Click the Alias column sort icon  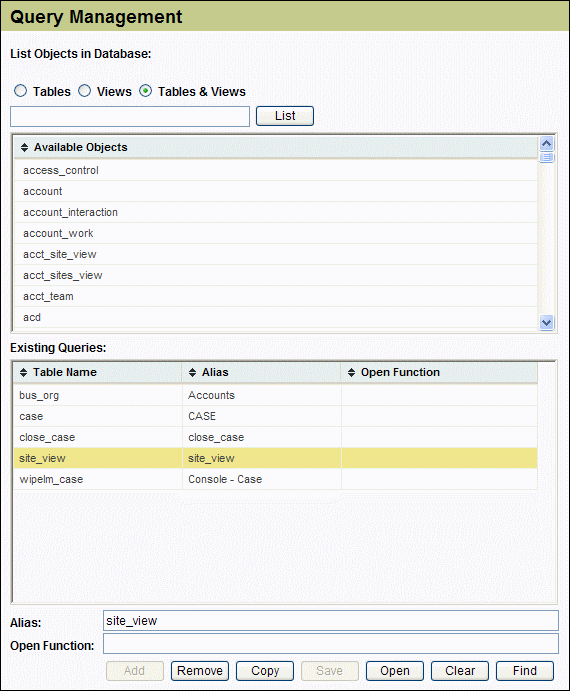click(x=192, y=372)
